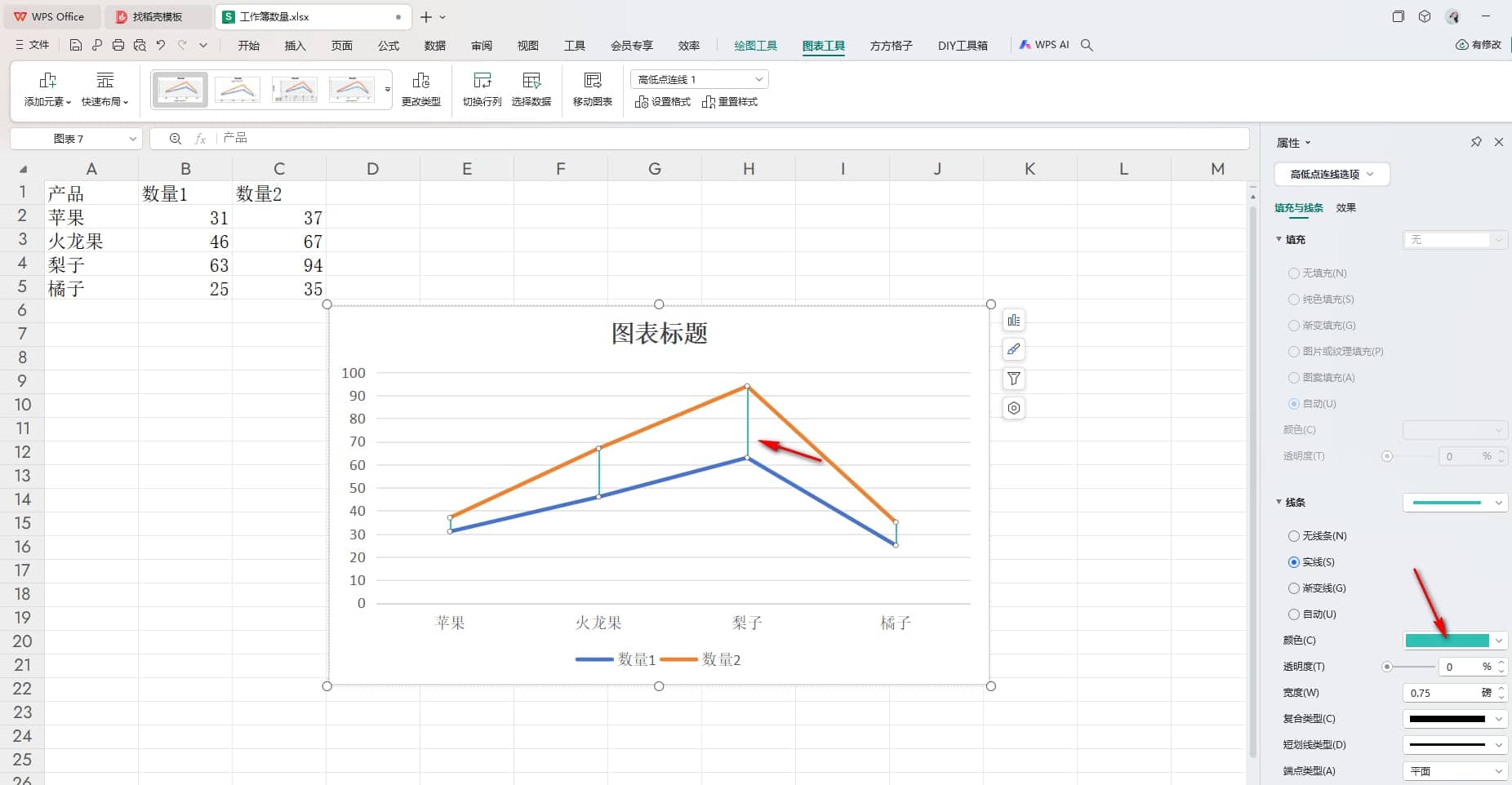Click the Save icon in quick access toolbar

point(76,46)
